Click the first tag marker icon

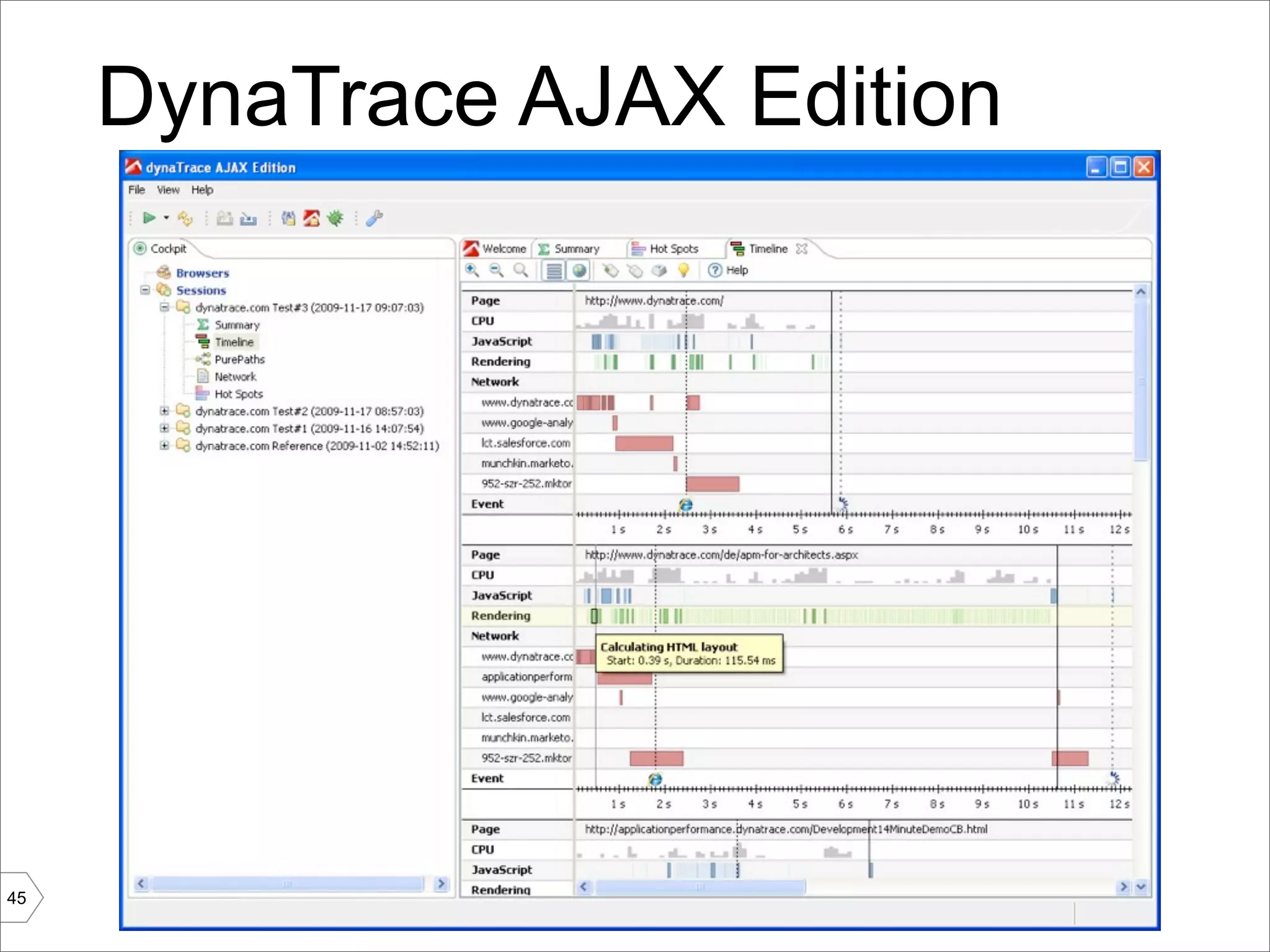[x=611, y=270]
